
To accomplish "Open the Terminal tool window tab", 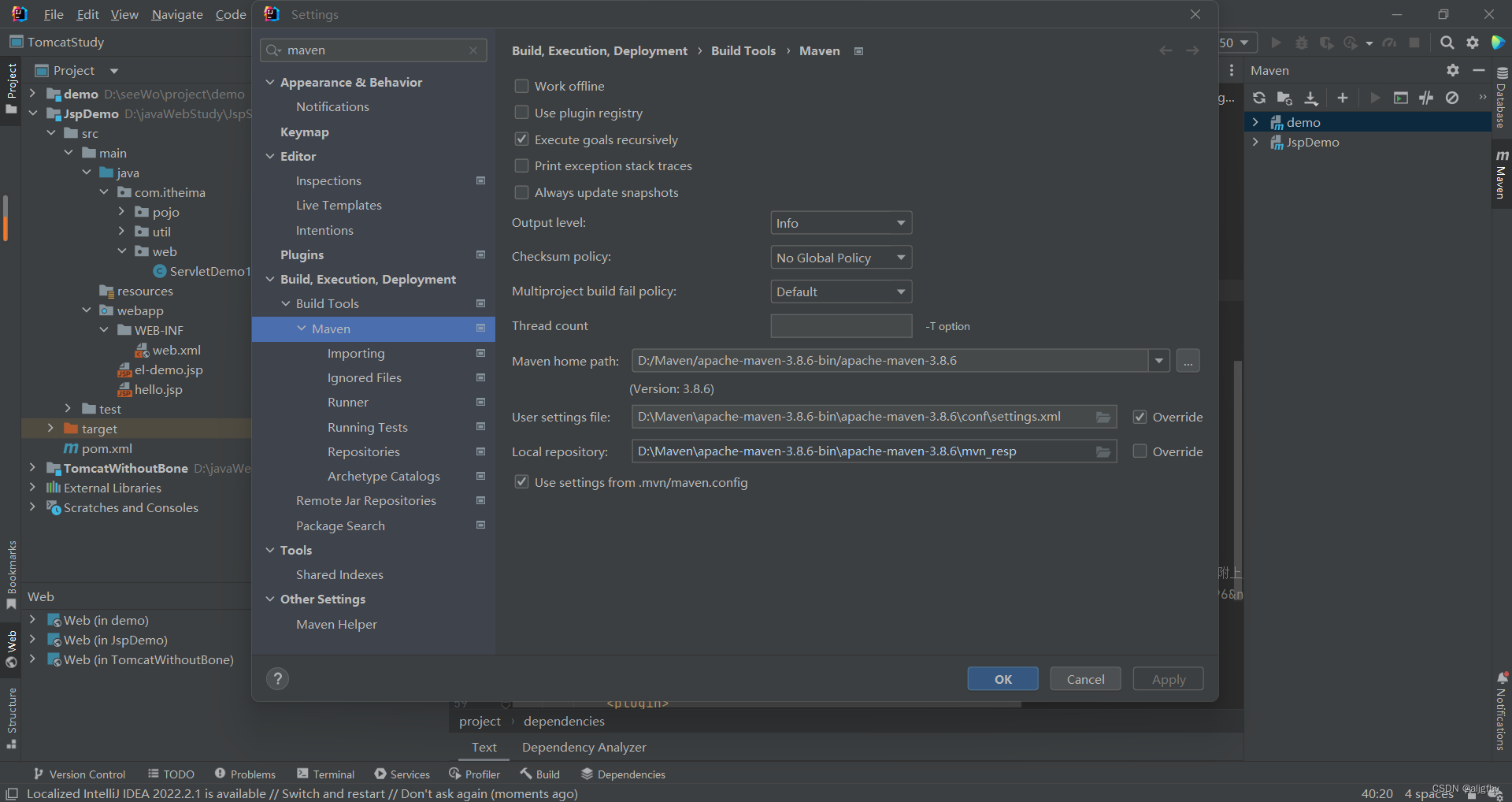I will [326, 774].
